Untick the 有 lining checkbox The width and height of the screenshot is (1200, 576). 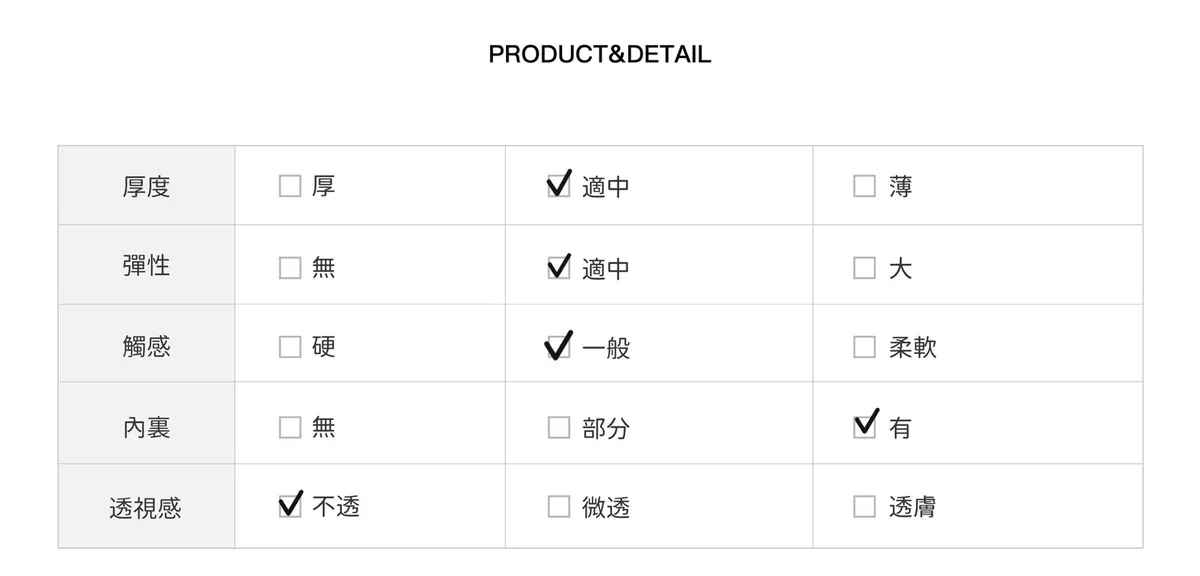click(x=864, y=428)
